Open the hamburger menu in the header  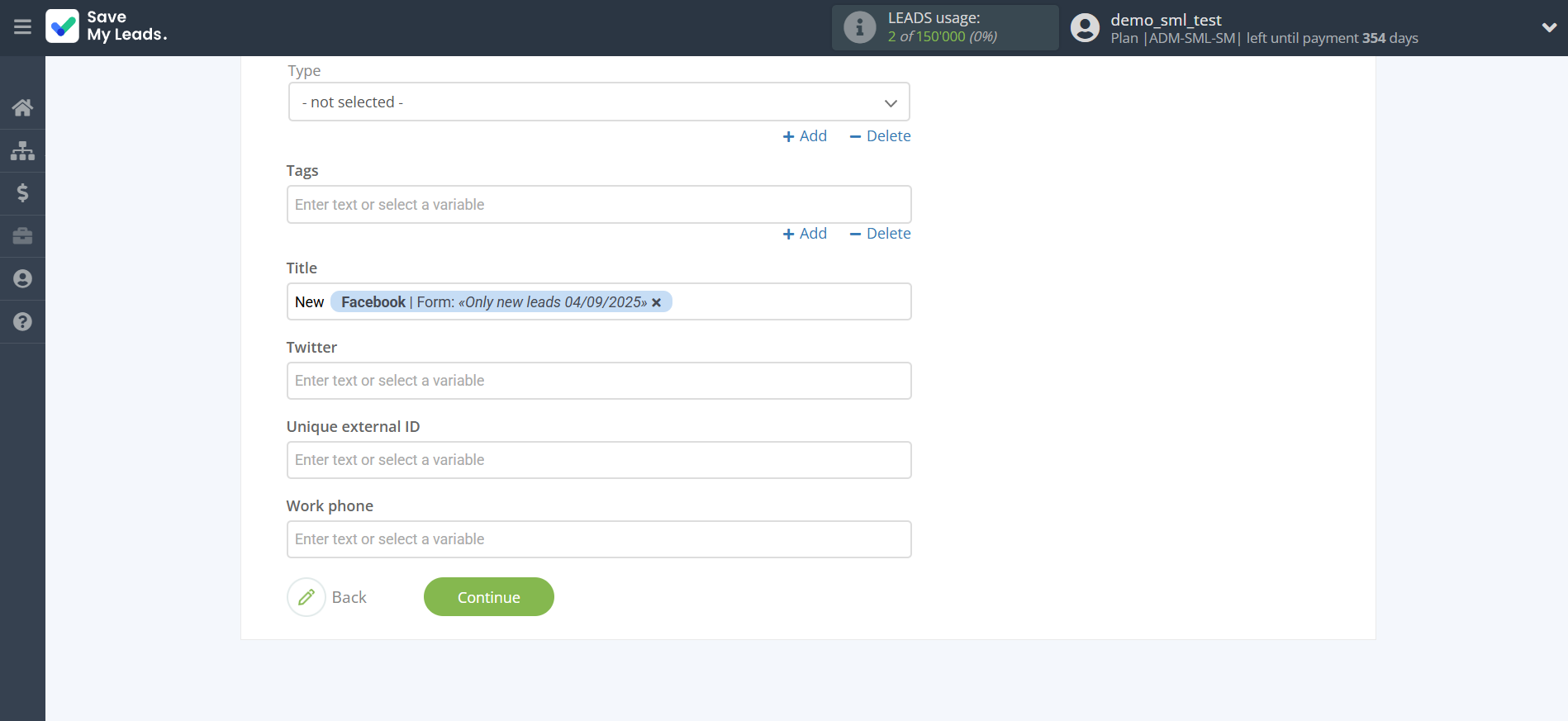[x=22, y=27]
